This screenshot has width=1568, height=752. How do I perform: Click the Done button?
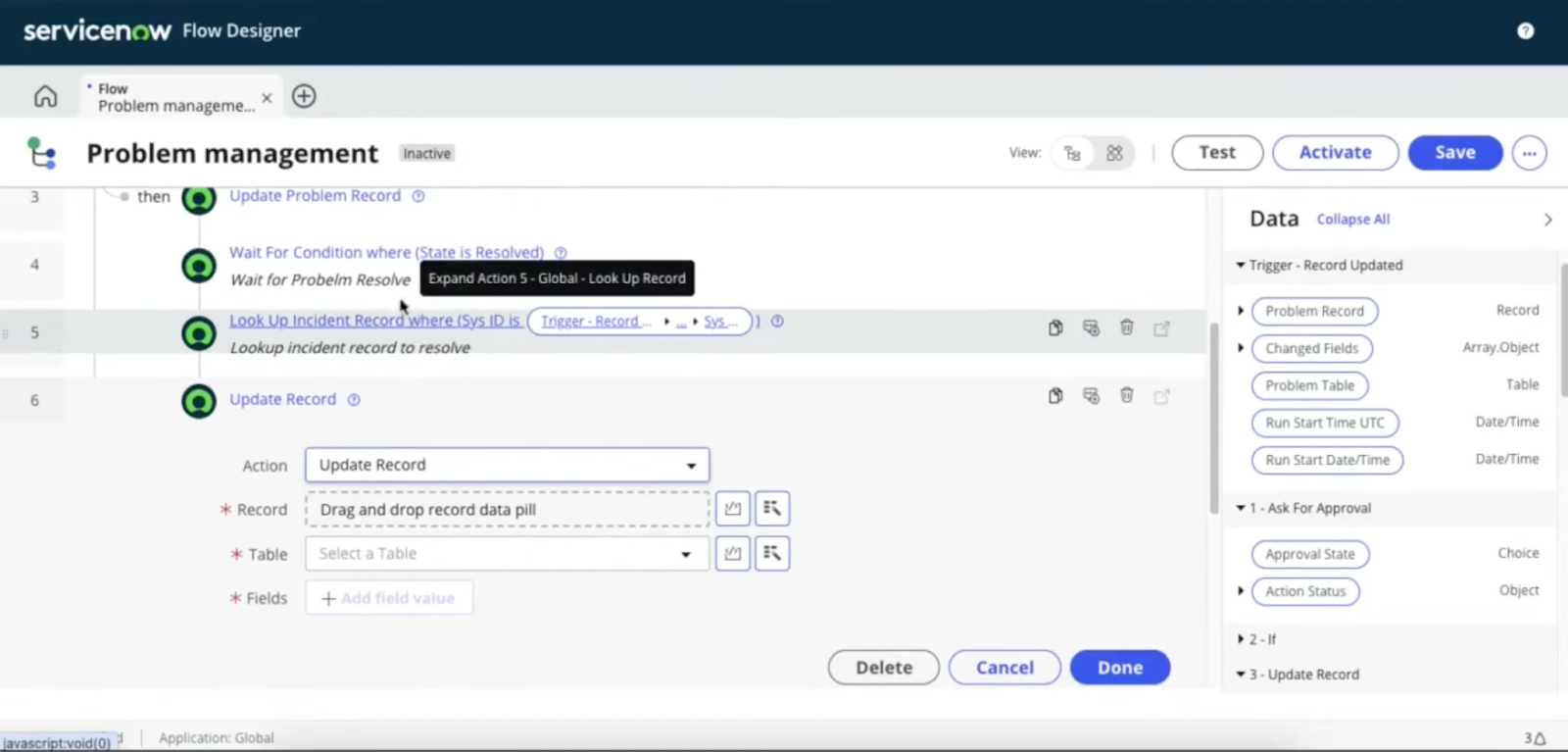[1120, 668]
